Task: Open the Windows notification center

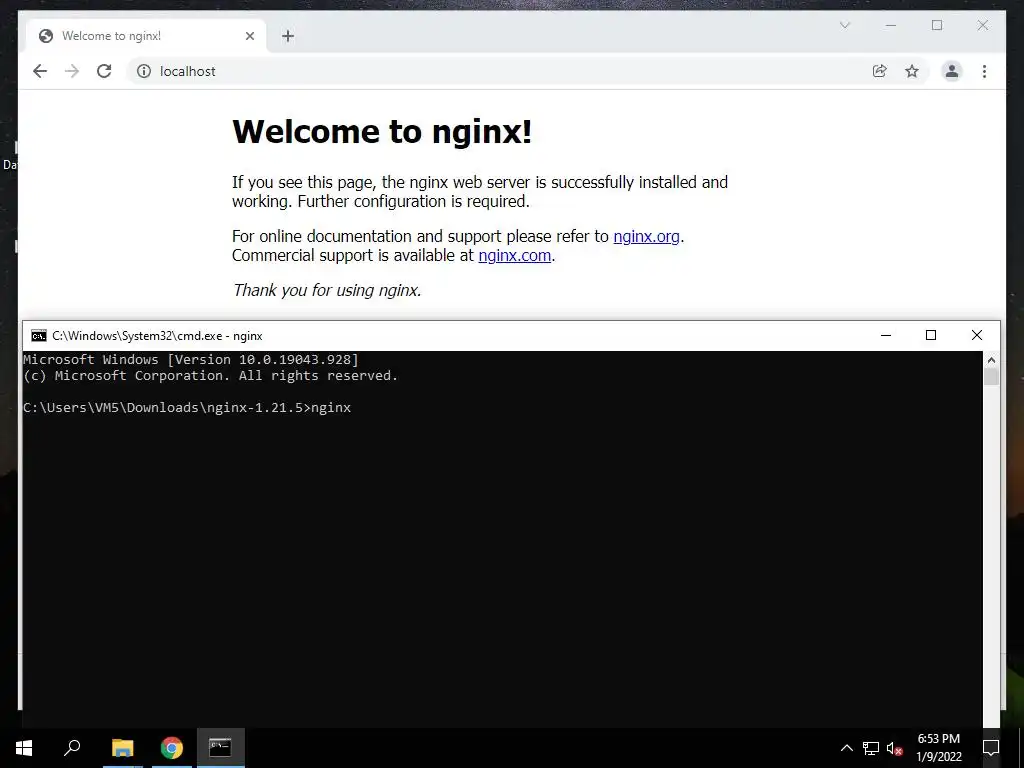Action: [991, 748]
